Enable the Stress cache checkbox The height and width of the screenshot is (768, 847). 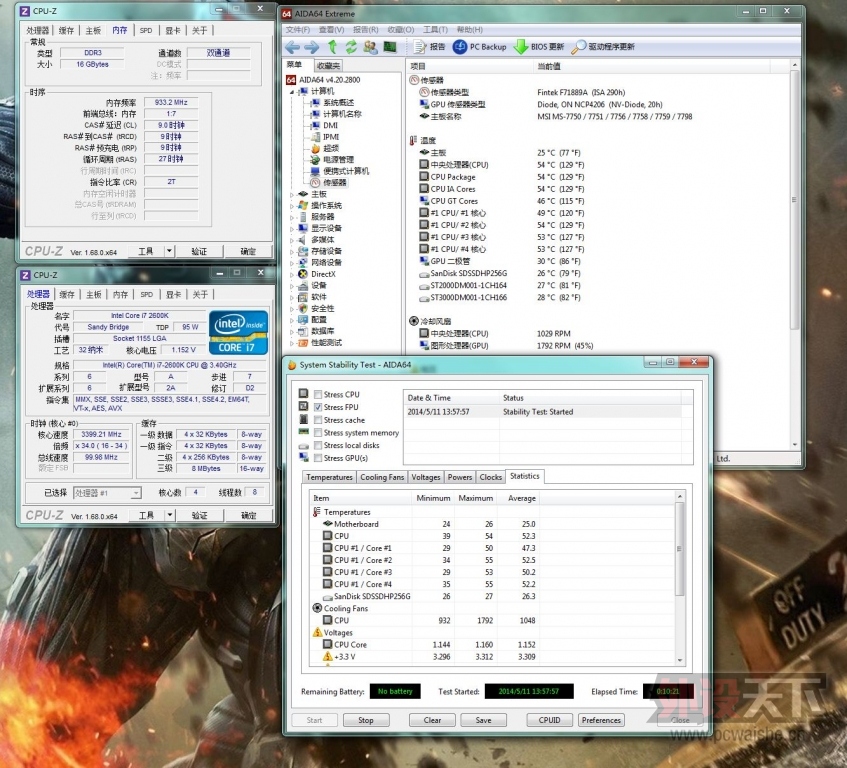(318, 420)
